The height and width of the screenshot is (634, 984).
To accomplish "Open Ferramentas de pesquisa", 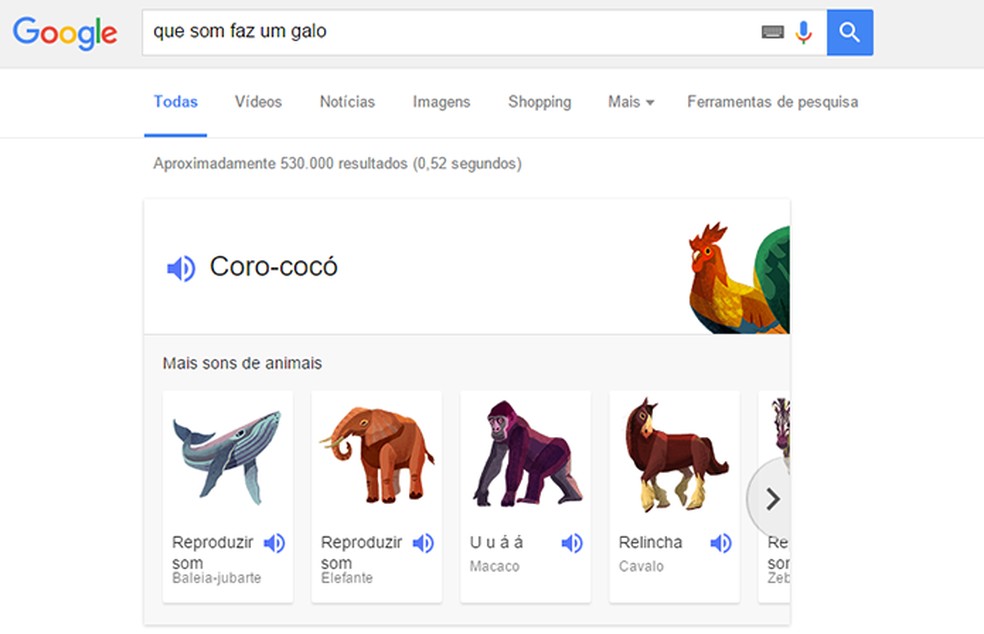I will pyautogui.click(x=771, y=102).
